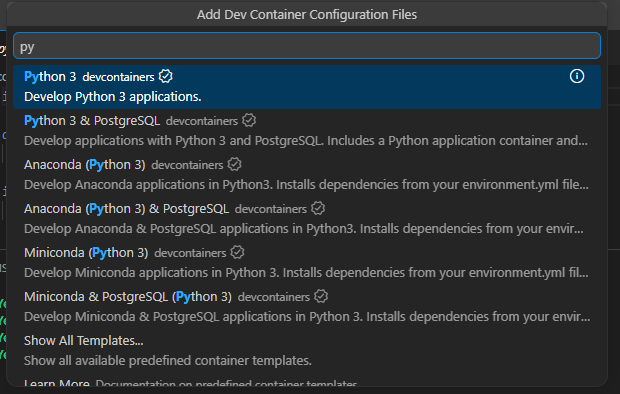
Task: Click 'Show all available predefined container templates.' text
Action: [x=168, y=361]
